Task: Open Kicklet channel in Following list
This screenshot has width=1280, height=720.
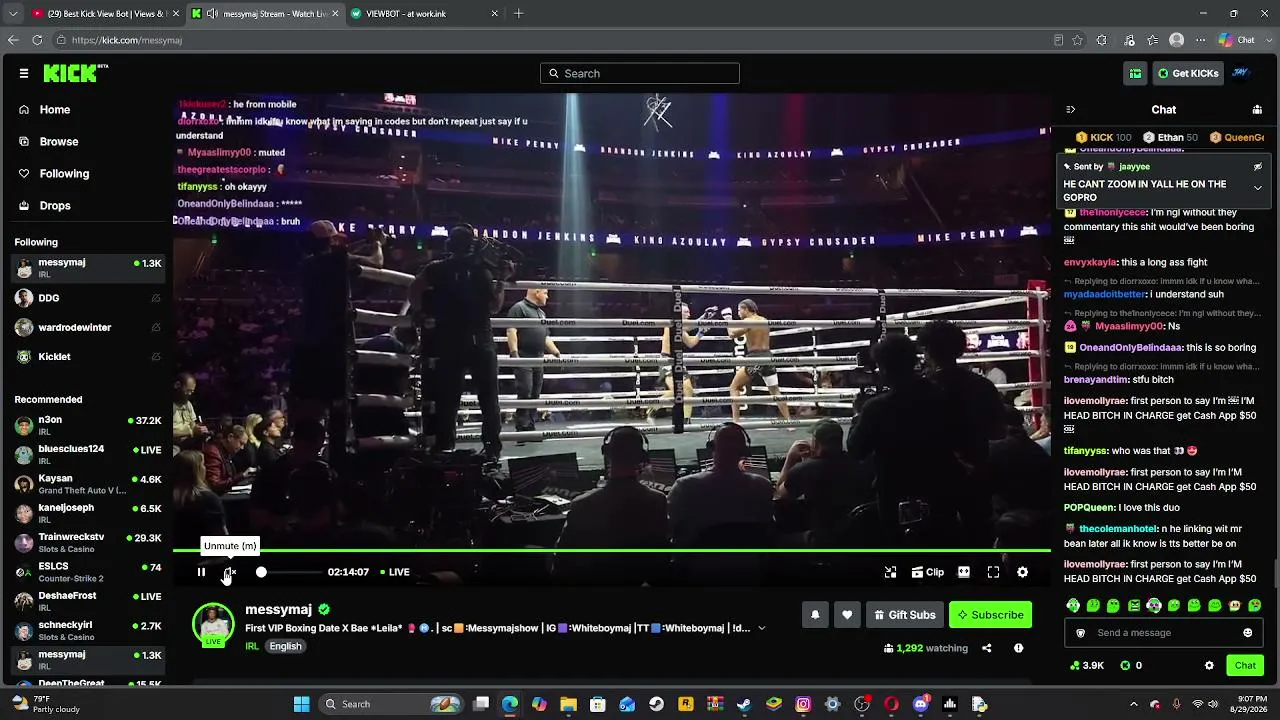Action: (88, 356)
